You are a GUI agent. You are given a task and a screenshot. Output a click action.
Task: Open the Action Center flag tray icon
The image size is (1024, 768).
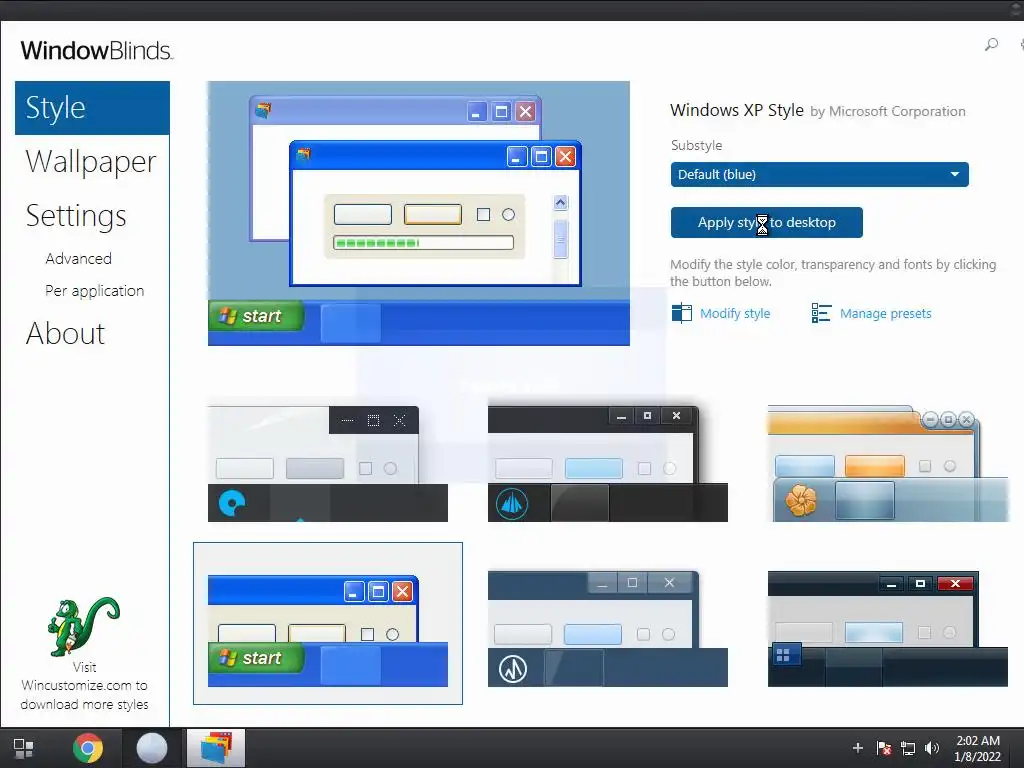pyautogui.click(x=884, y=748)
